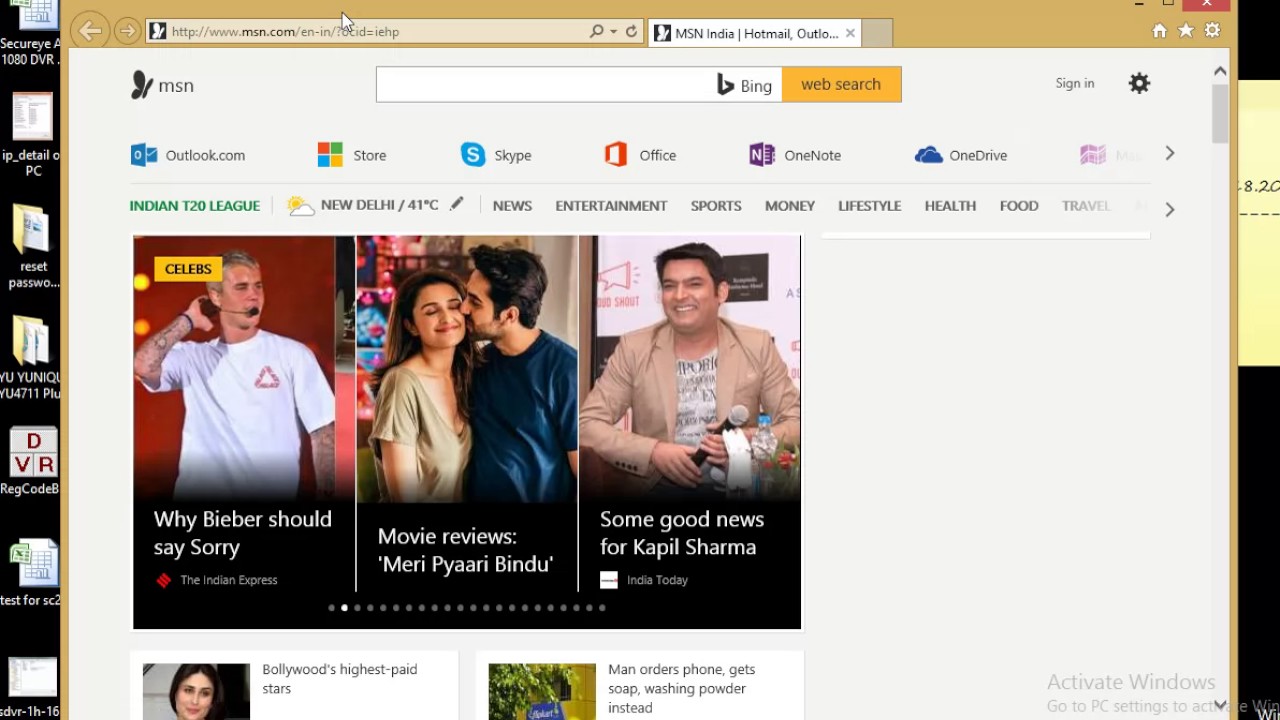The width and height of the screenshot is (1280, 720).
Task: Open Bollywood's highest-paid stars article
Action: tap(340, 679)
